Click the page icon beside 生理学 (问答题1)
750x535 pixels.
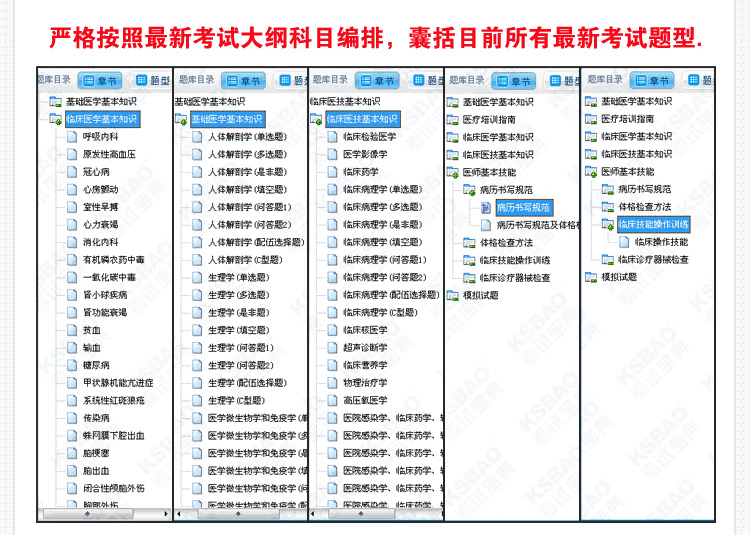(x=197, y=348)
